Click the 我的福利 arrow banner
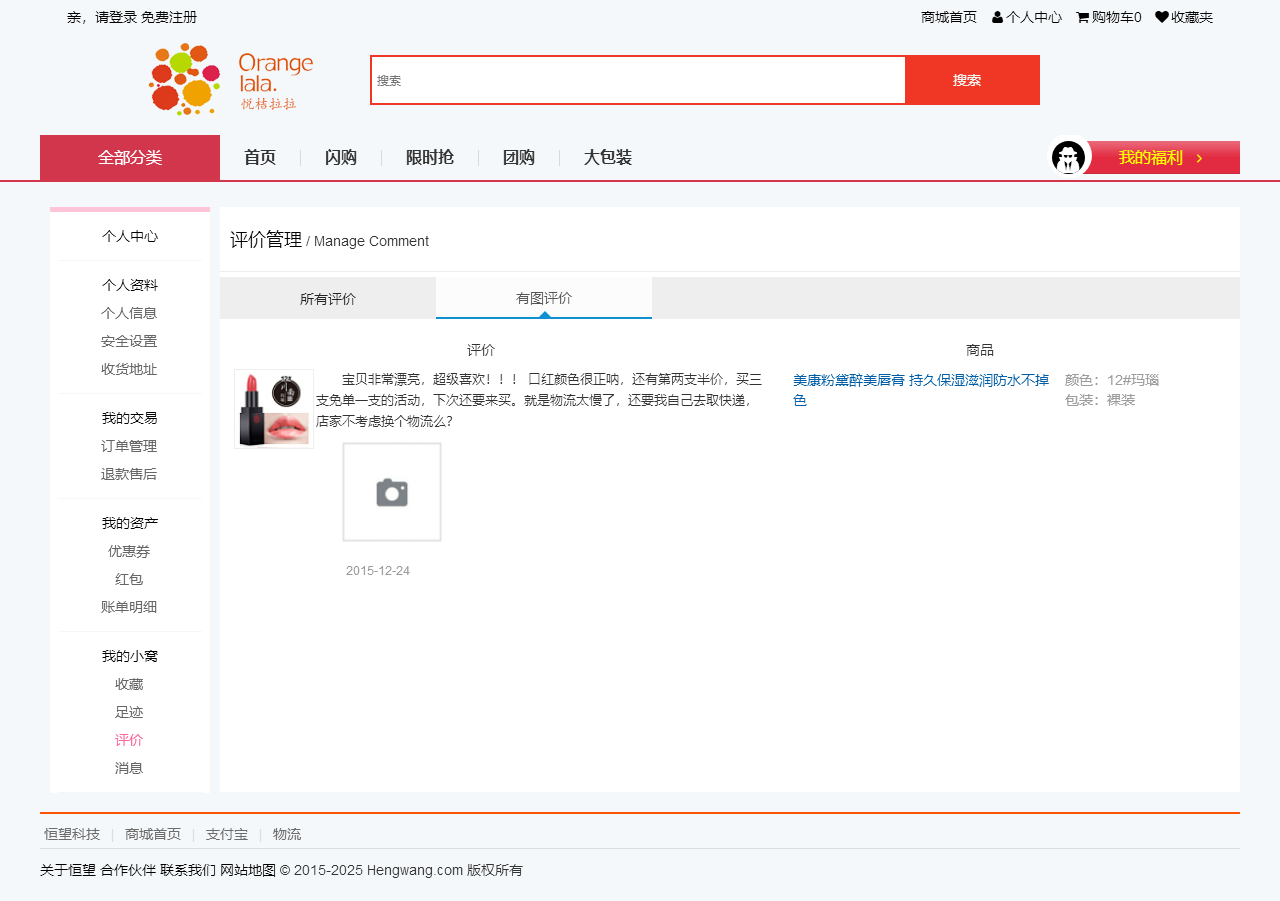The image size is (1280, 901). click(x=1162, y=158)
